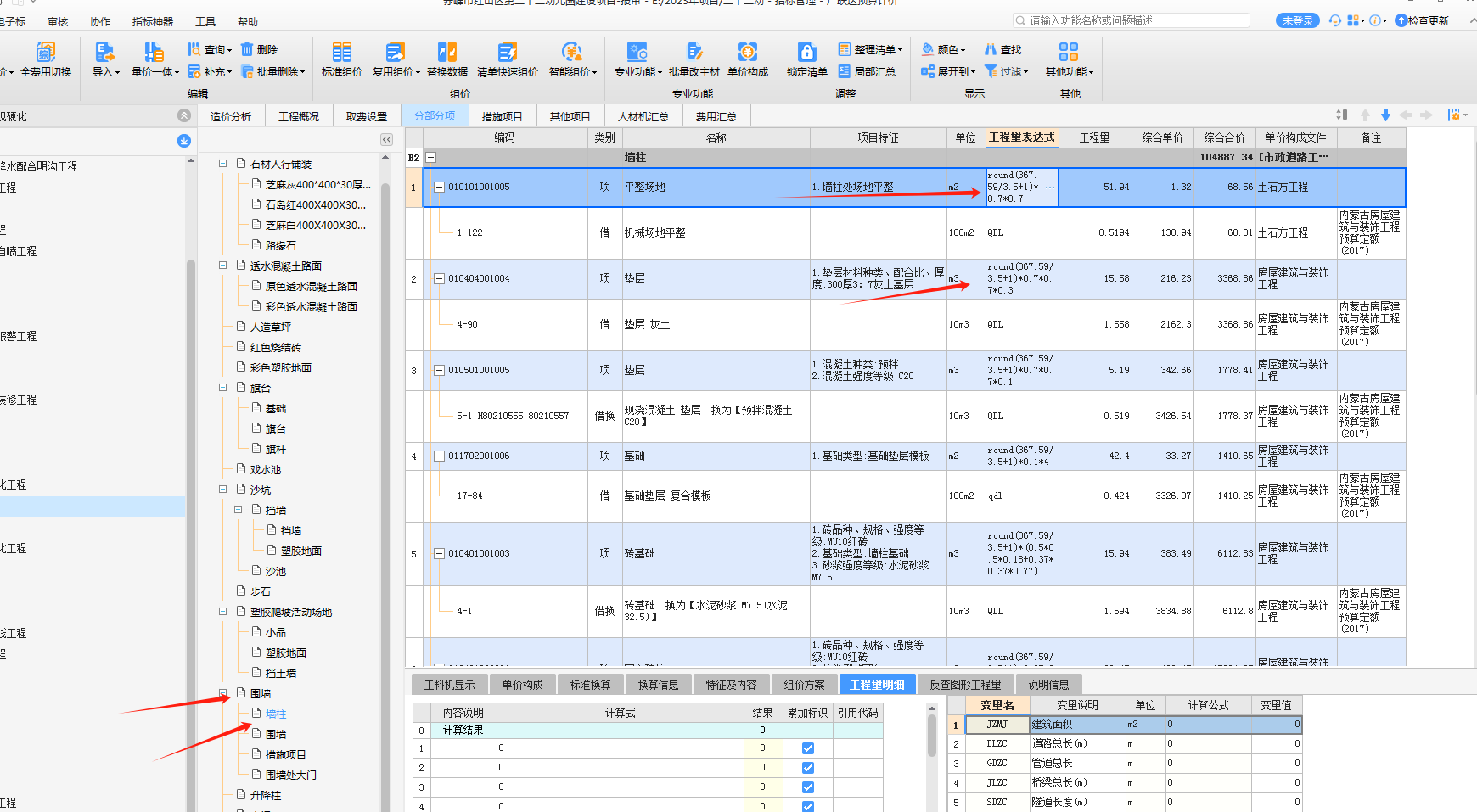This screenshot has width=1477, height=812.
Task: Open the 智能组价 tool
Action: click(x=573, y=59)
